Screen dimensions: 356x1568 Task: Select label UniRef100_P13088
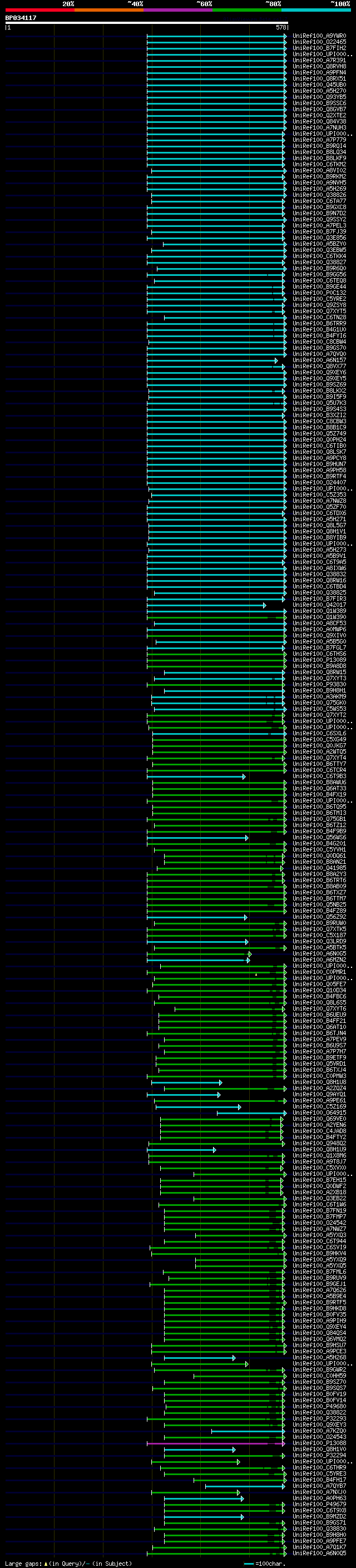coord(319,1443)
